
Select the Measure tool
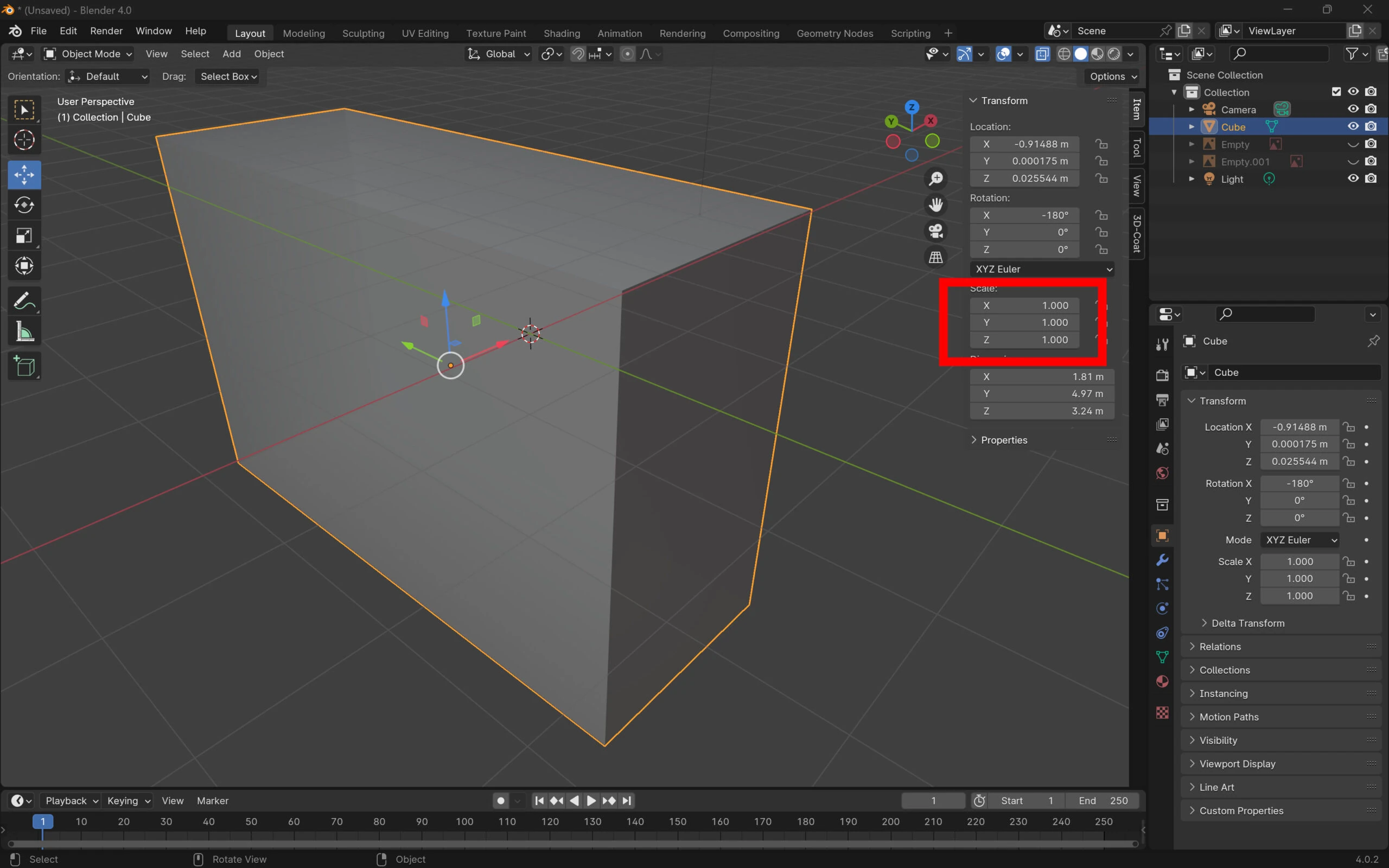coord(24,331)
